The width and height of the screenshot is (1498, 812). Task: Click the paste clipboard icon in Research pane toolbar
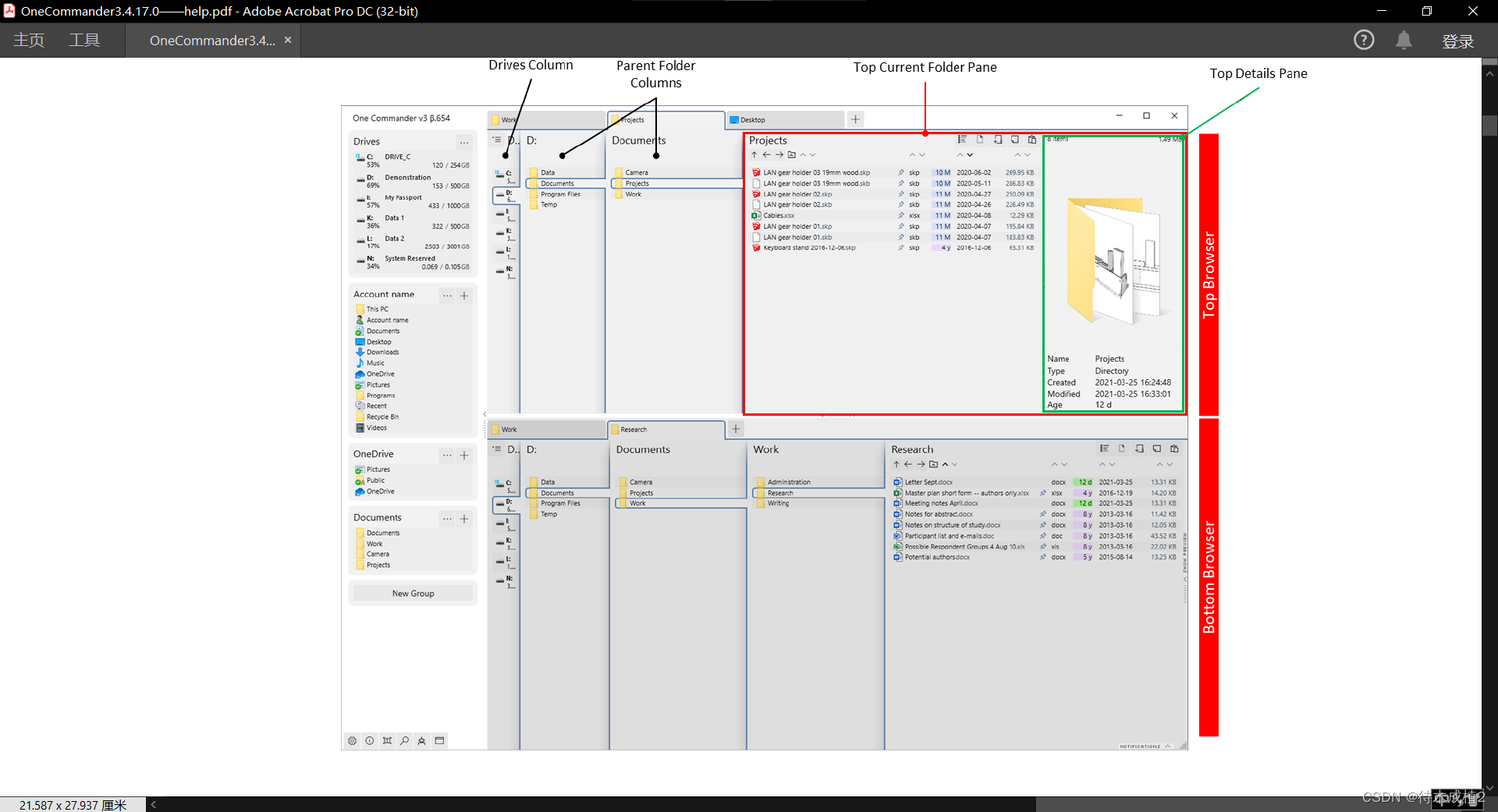pyautogui.click(x=1174, y=449)
